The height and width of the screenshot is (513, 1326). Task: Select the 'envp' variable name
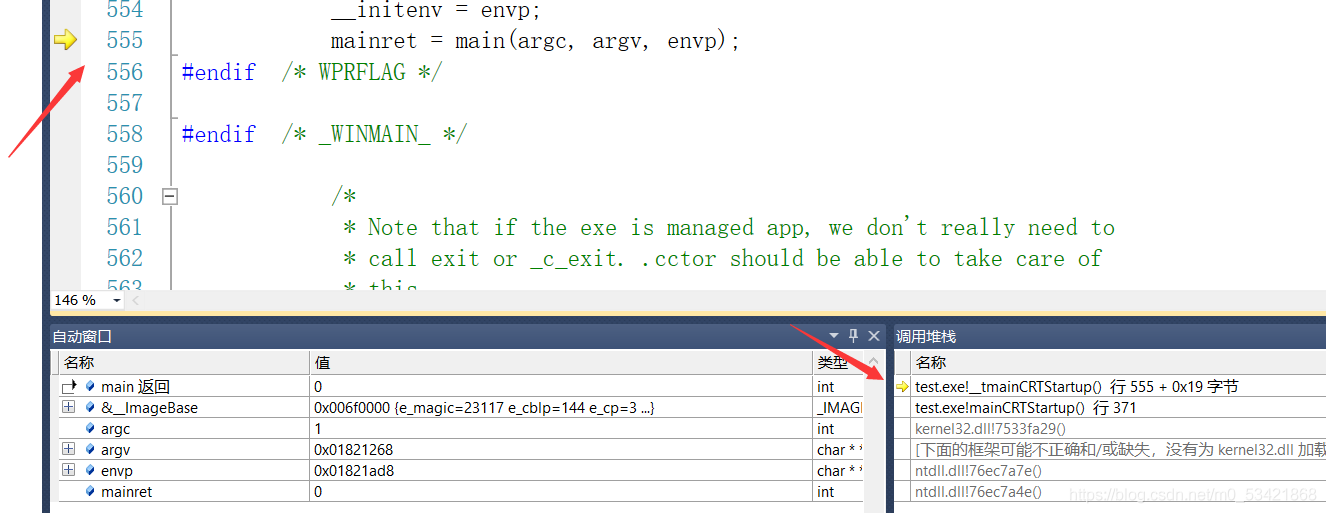[117, 471]
